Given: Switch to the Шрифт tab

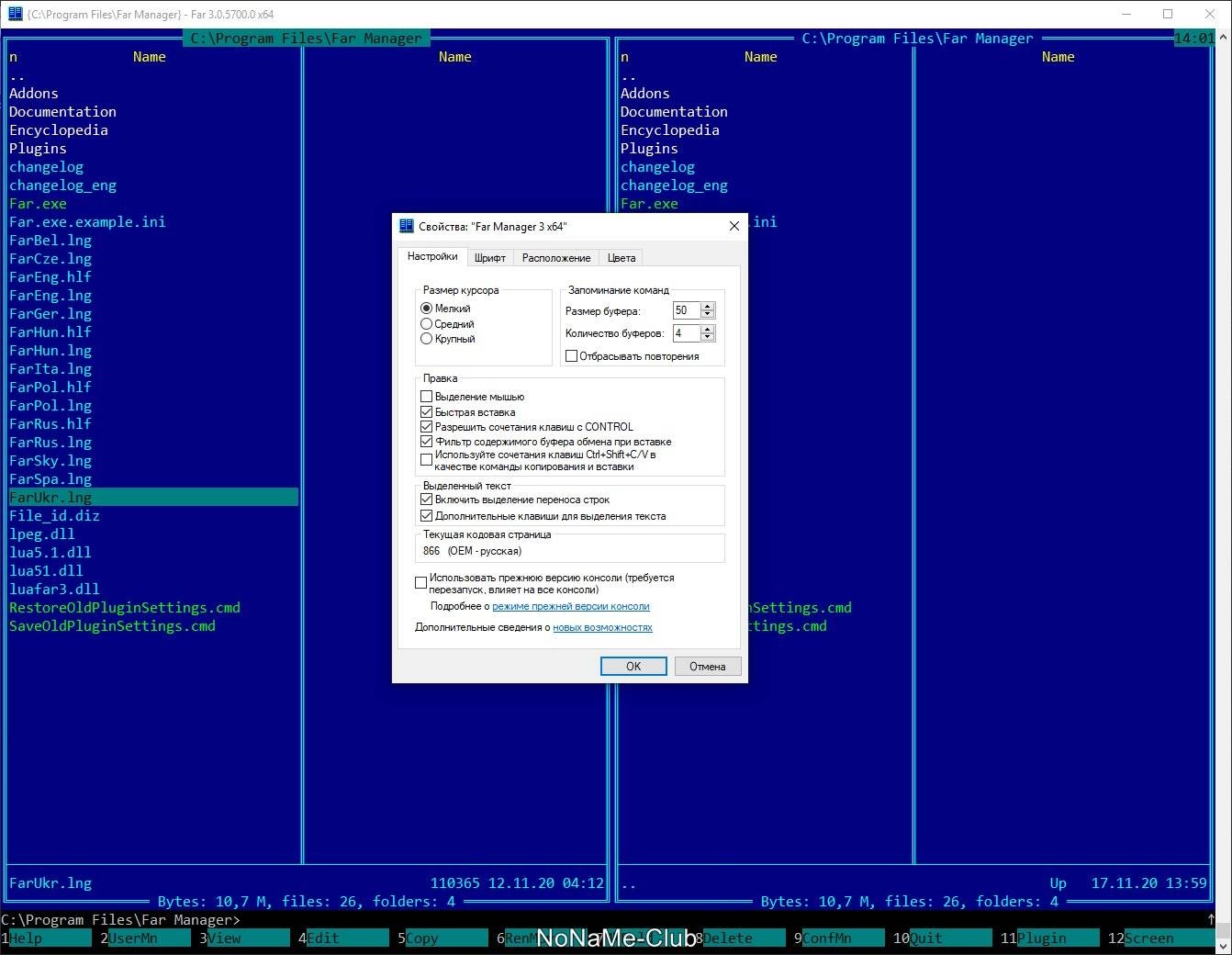Looking at the screenshot, I should [x=490, y=258].
